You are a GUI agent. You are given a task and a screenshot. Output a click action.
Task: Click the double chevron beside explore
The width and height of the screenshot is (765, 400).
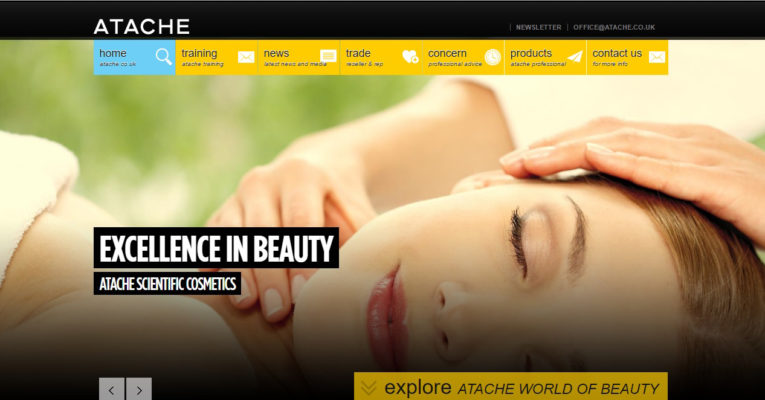368,388
